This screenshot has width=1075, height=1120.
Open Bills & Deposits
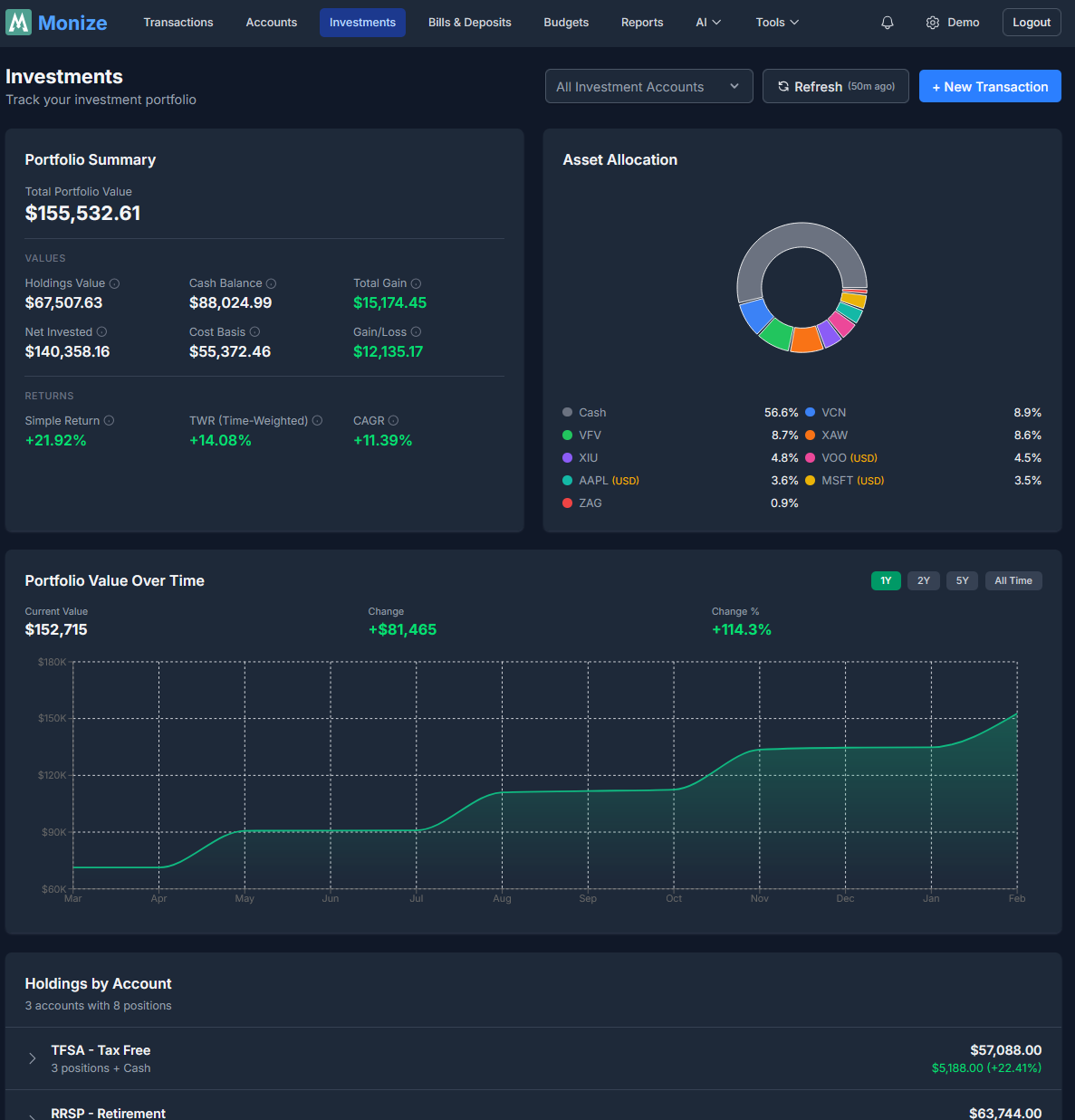[469, 23]
